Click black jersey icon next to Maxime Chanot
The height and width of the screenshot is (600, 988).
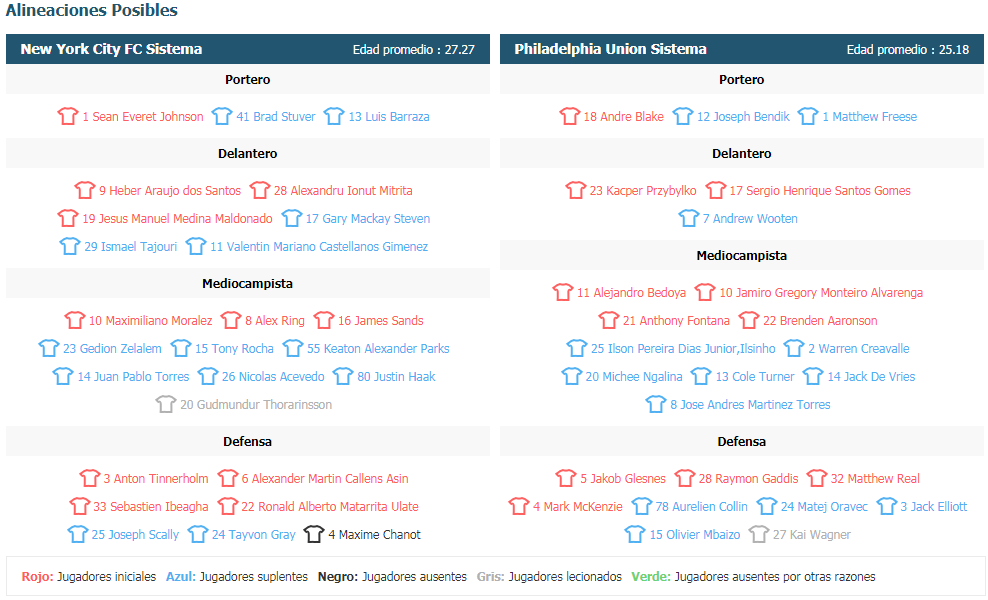tap(313, 534)
